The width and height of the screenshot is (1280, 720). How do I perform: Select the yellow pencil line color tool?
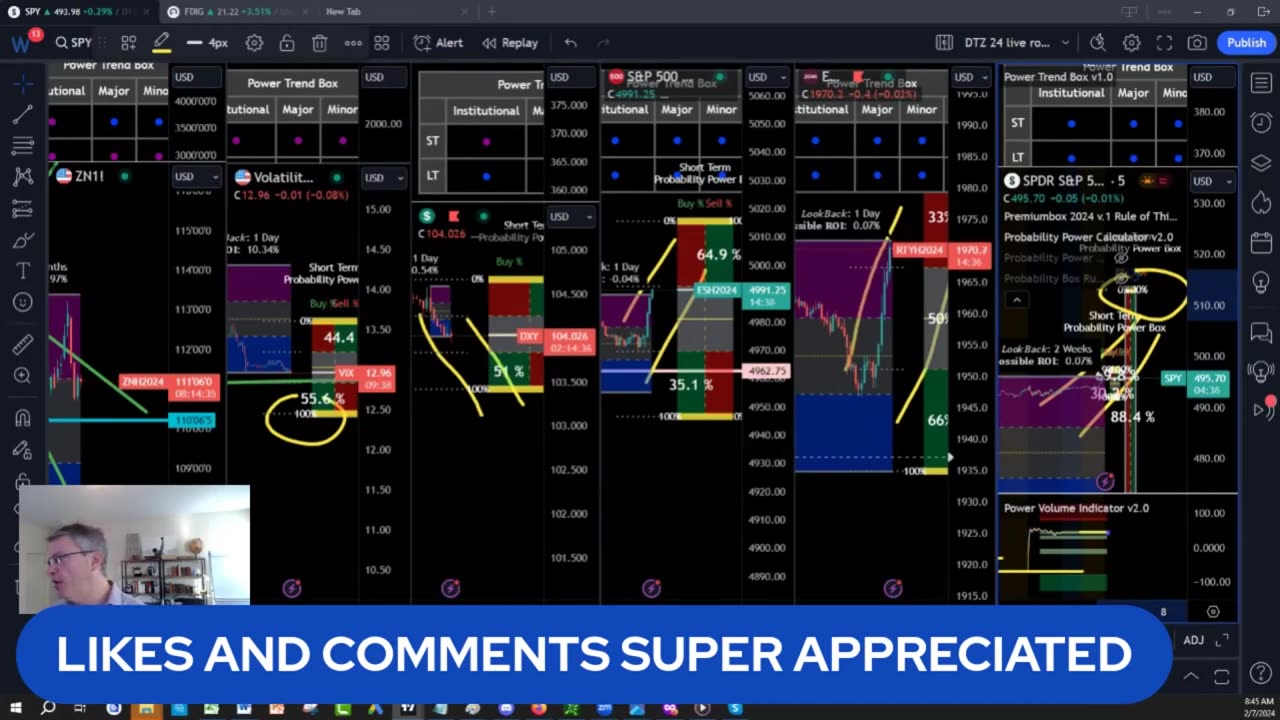(x=161, y=43)
